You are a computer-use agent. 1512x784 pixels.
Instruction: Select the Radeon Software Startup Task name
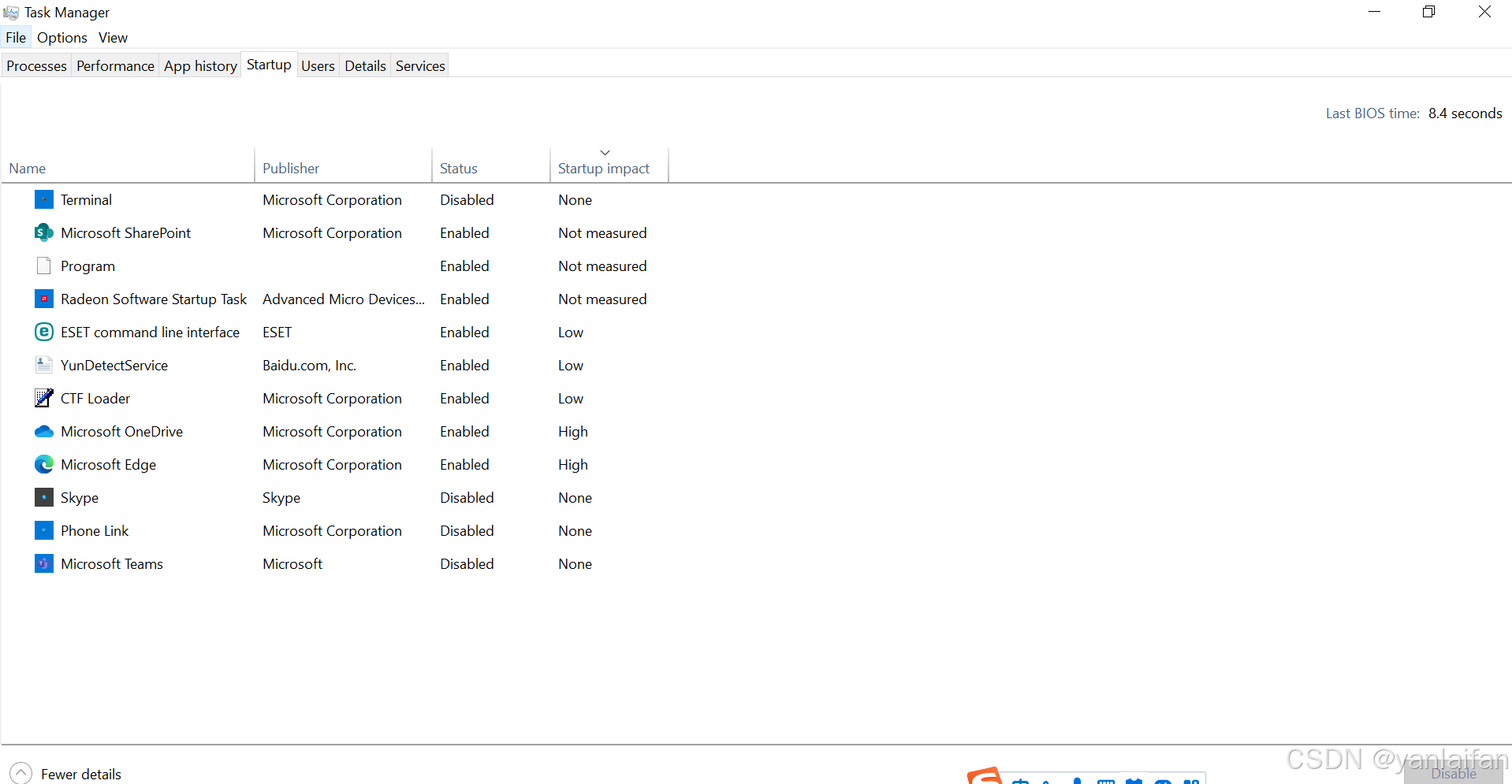pyautogui.click(x=154, y=299)
